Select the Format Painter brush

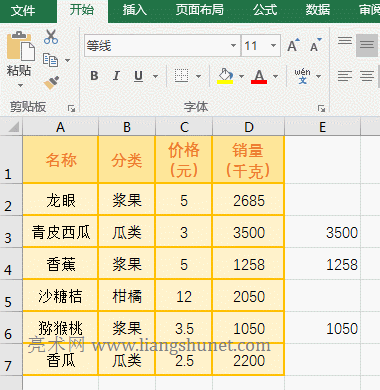51,82
